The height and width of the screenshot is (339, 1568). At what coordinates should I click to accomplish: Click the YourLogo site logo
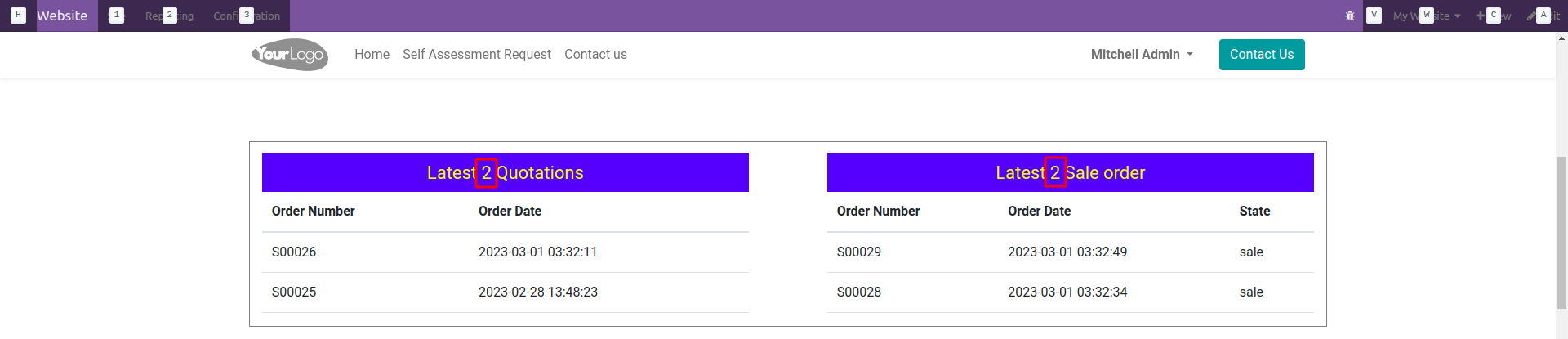click(290, 55)
